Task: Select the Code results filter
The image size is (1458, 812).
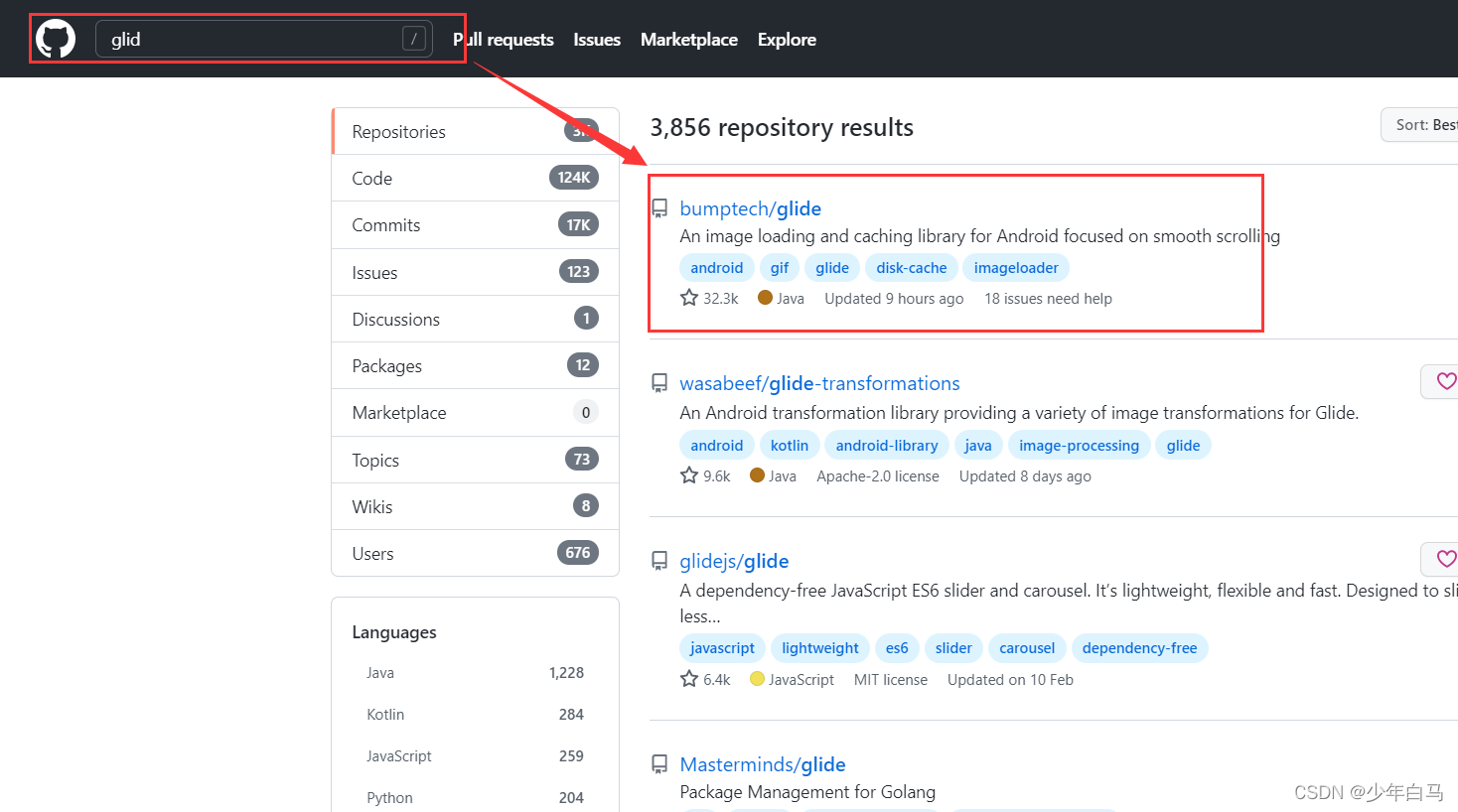Action: 476,179
